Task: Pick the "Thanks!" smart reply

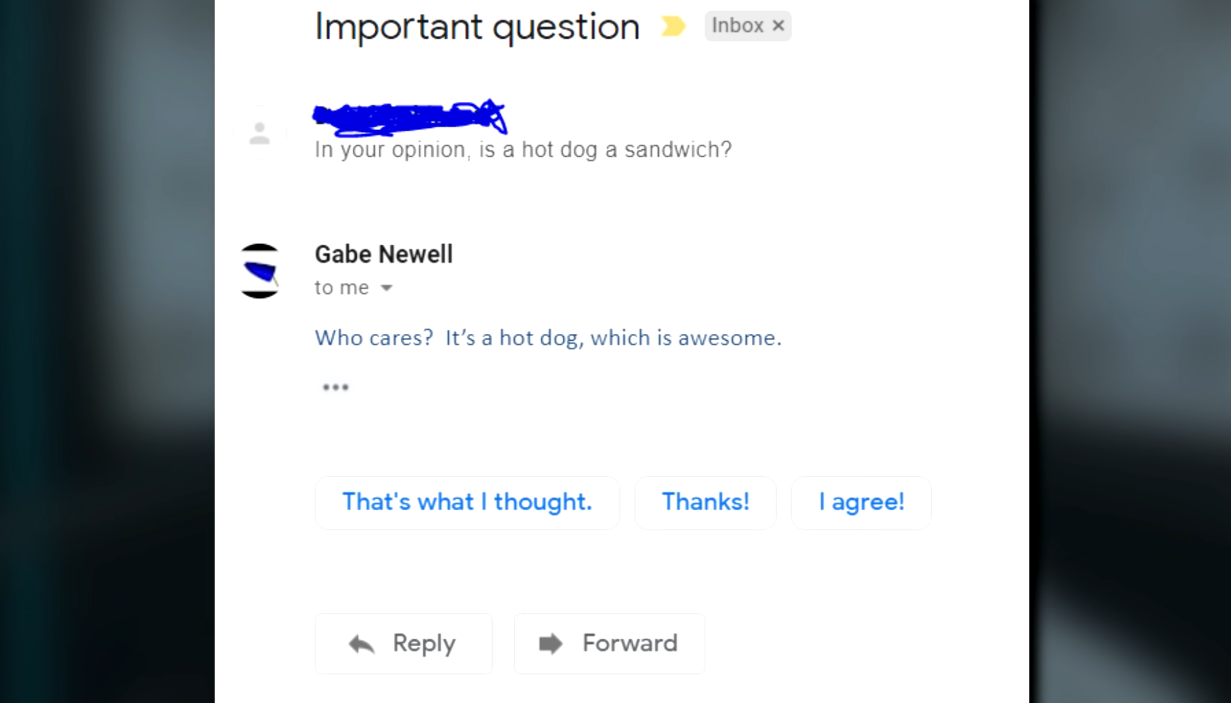Action: pos(706,502)
